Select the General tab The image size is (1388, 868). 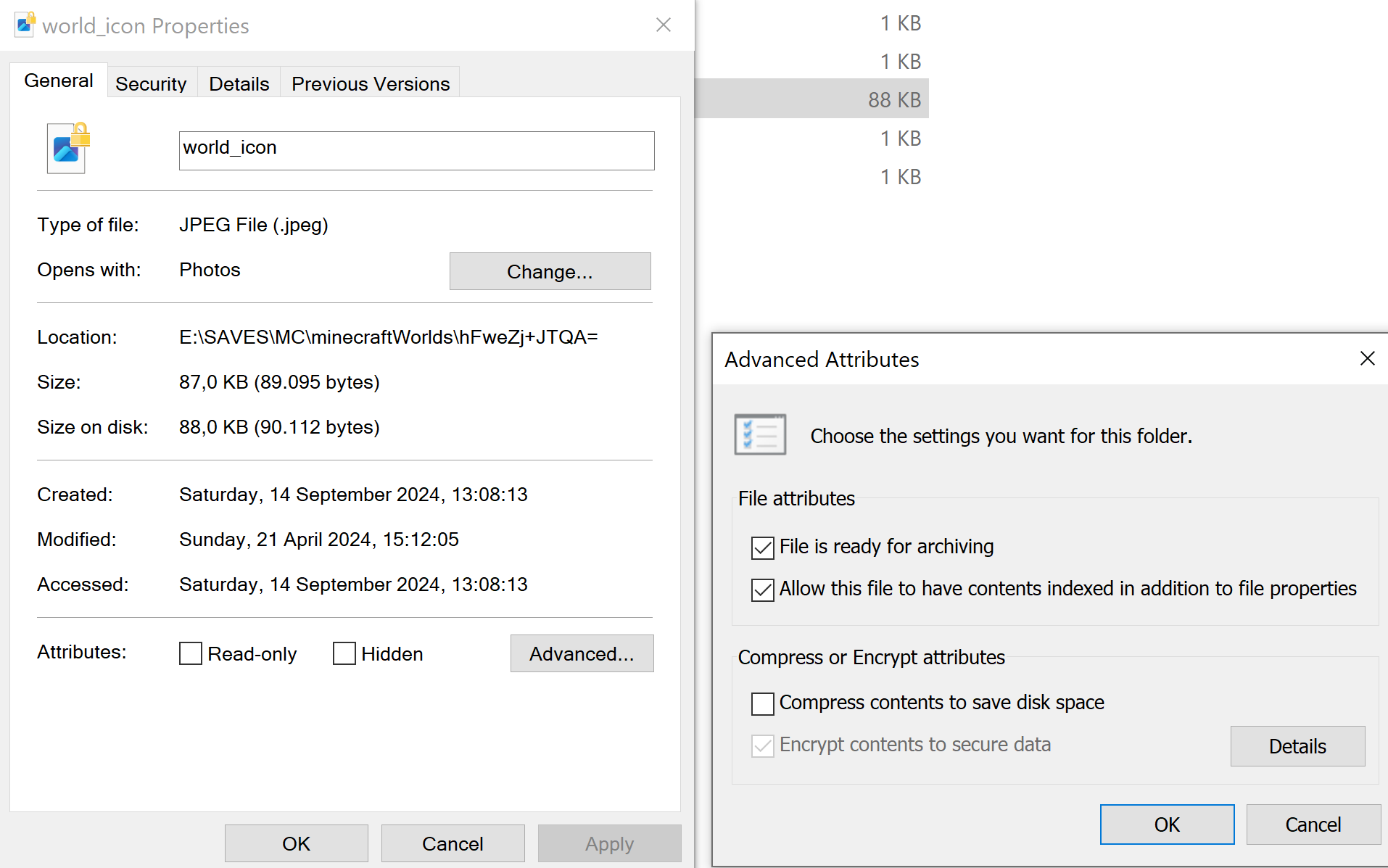(59, 80)
